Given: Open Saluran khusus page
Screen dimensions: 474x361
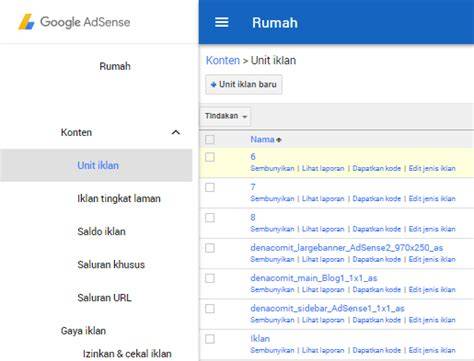Looking at the screenshot, I should [x=111, y=264].
